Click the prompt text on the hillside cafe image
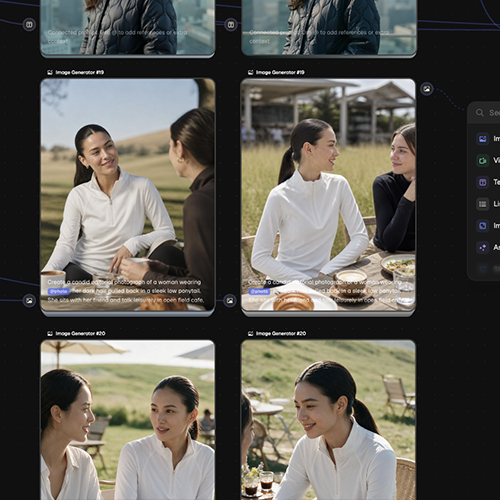The image size is (500, 500). click(x=125, y=291)
